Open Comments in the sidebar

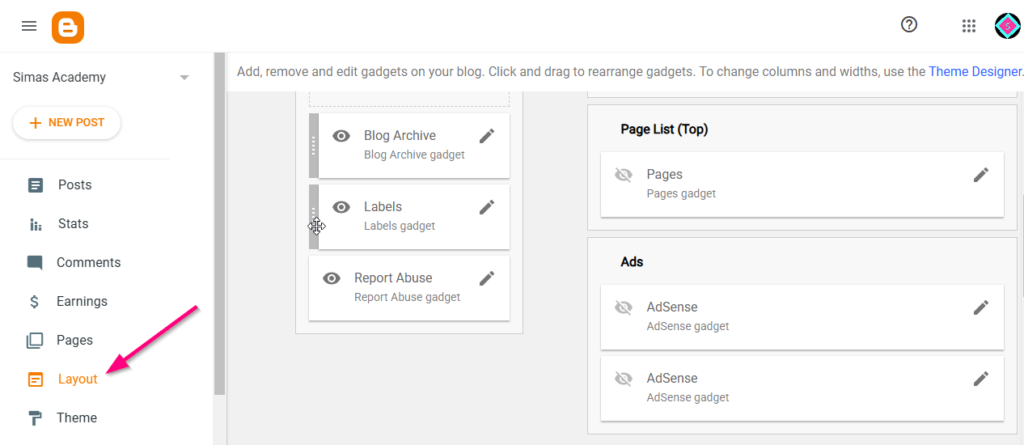pos(89,262)
